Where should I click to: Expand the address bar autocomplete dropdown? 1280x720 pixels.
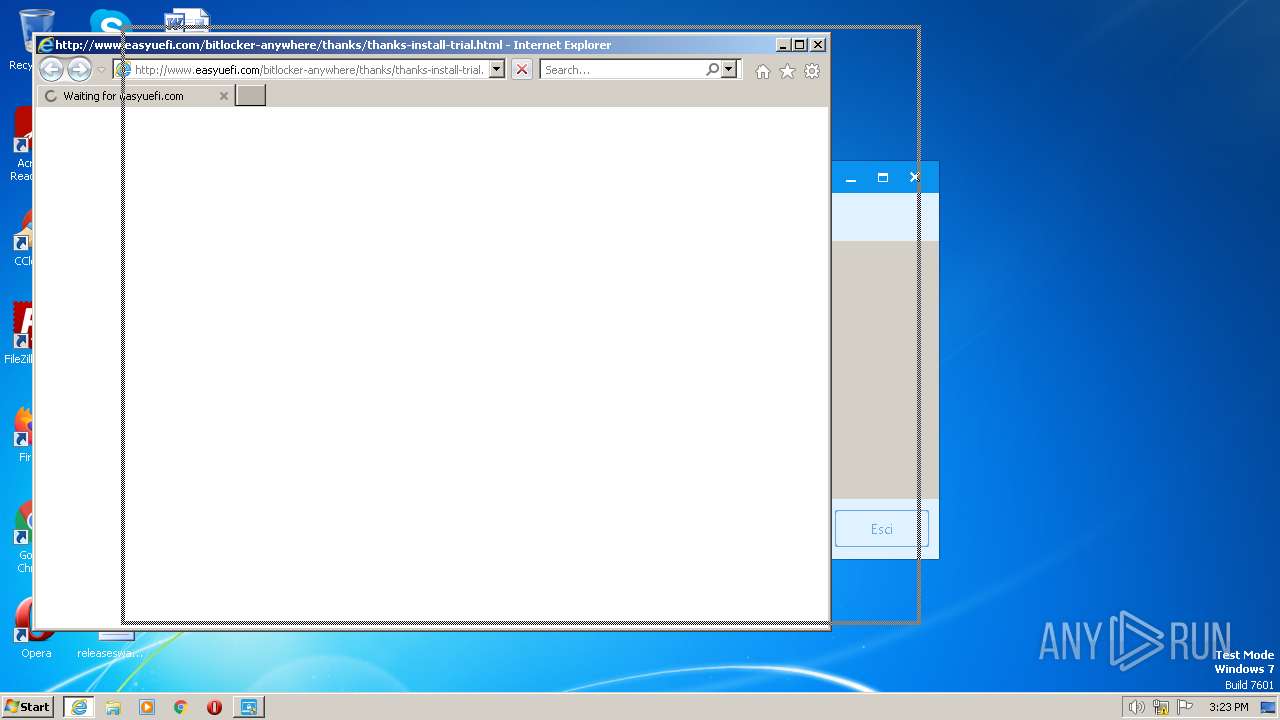pyautogui.click(x=496, y=70)
